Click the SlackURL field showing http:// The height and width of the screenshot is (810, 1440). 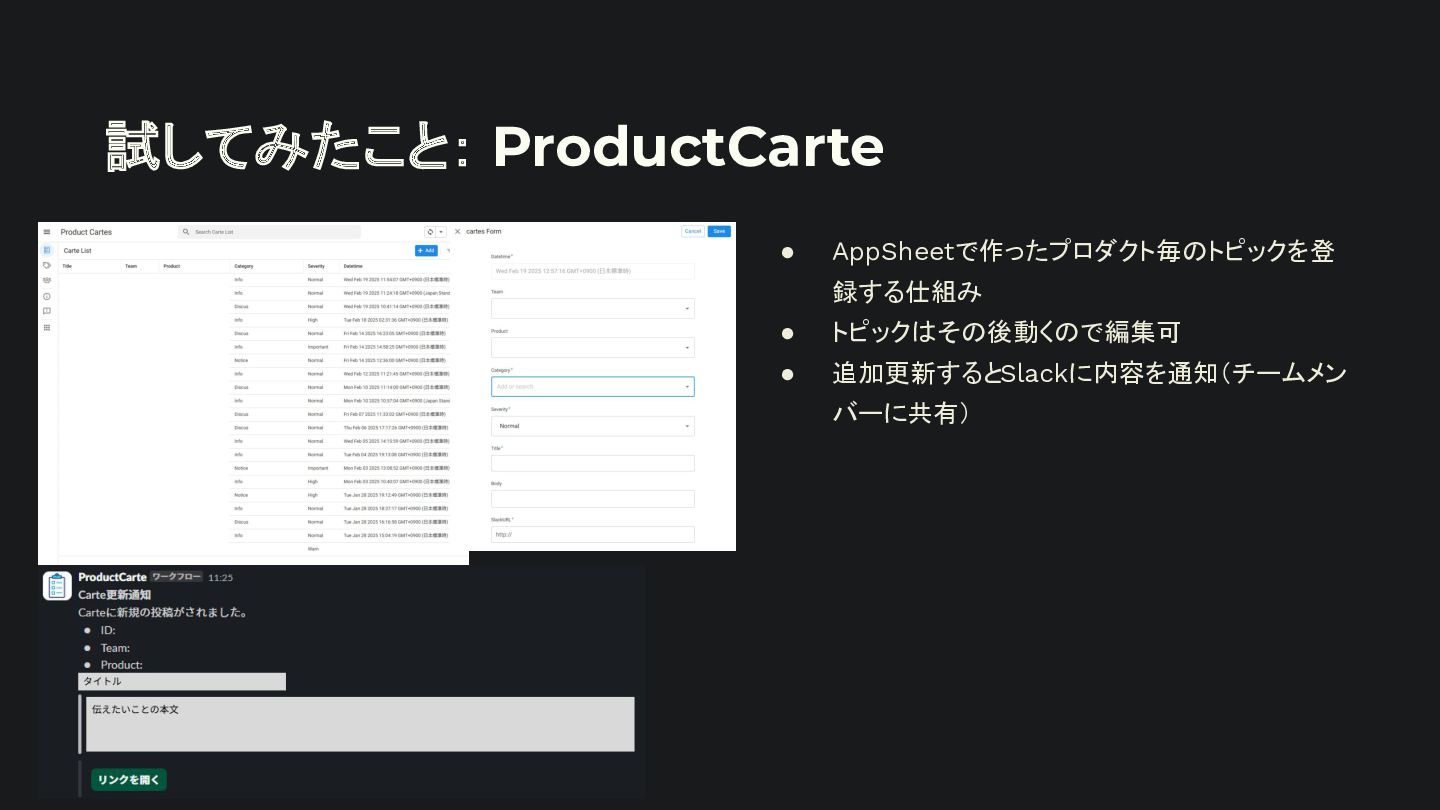[x=592, y=534]
